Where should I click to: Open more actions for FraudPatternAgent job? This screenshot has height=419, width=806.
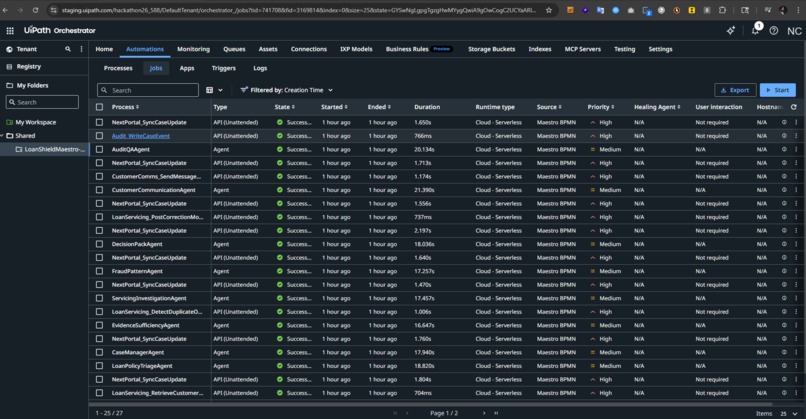click(x=796, y=271)
